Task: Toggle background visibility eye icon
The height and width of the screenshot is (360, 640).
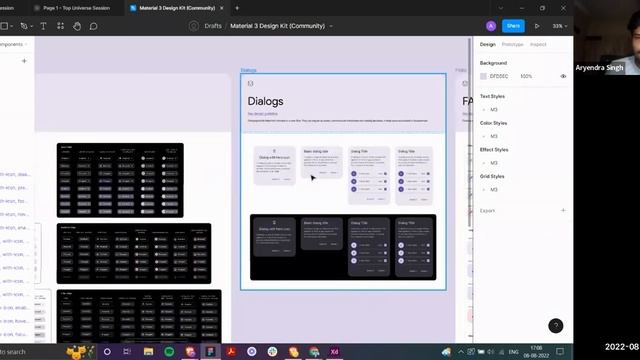Action: 563,76
